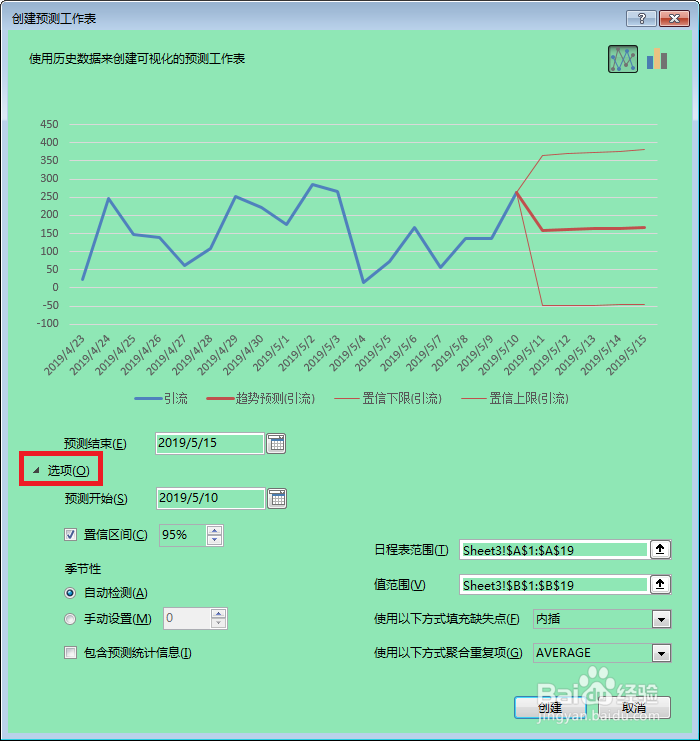Click range selector for 日程表范围

pyautogui.click(x=660, y=550)
